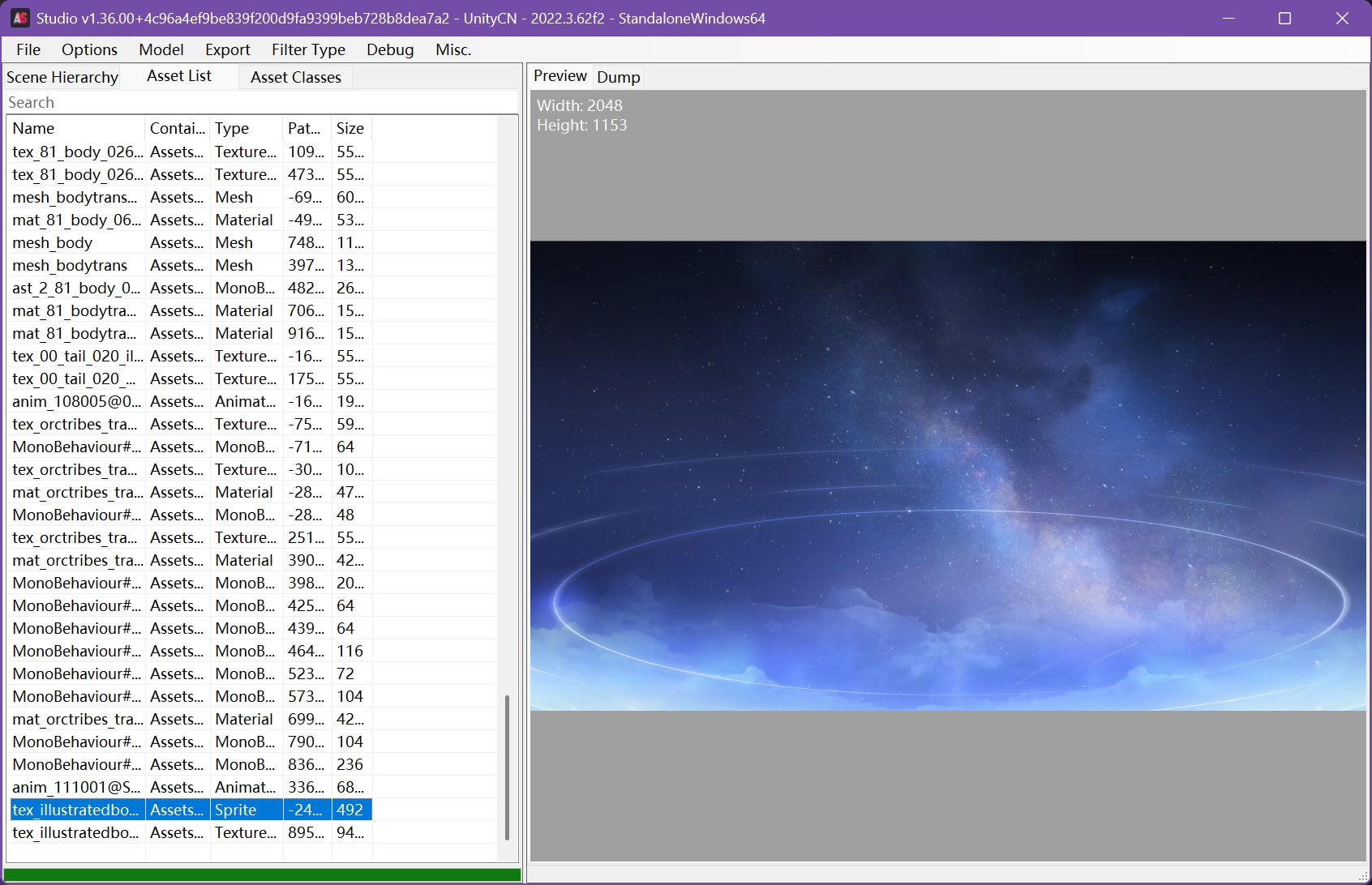Expand the Debug menu
Image resolution: width=1372 pixels, height=885 pixels.
click(390, 49)
